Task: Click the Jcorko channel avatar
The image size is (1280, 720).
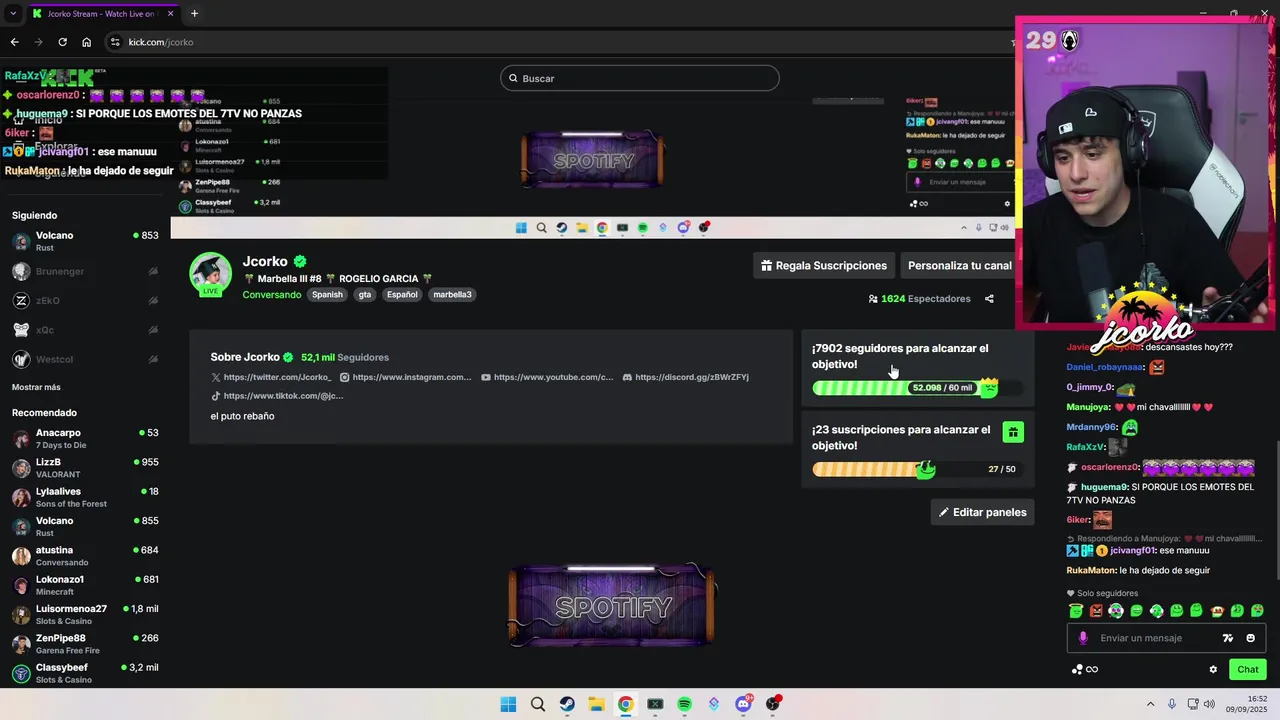Action: pos(210,274)
